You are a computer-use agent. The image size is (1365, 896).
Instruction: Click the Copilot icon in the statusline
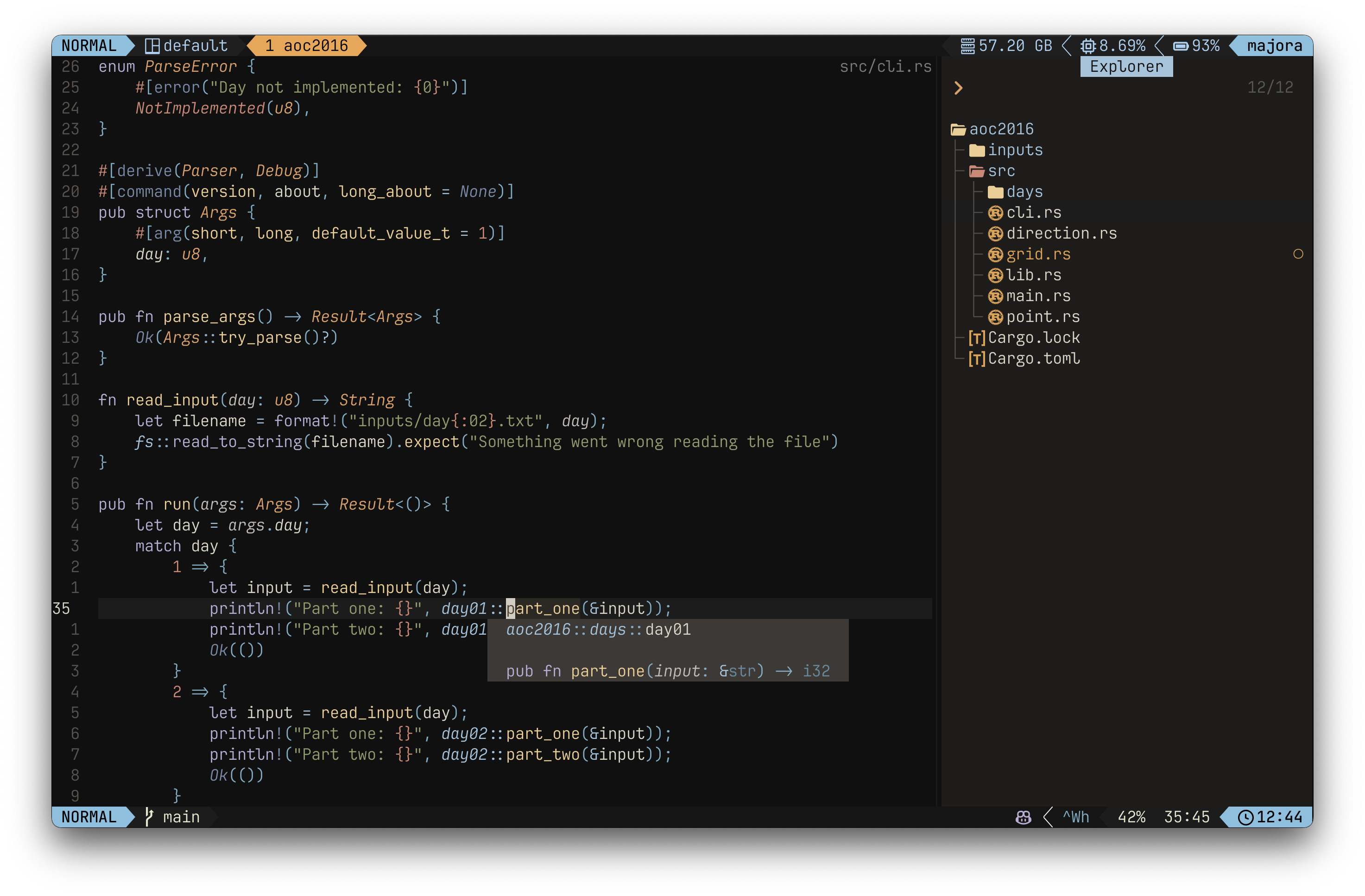[1023, 817]
